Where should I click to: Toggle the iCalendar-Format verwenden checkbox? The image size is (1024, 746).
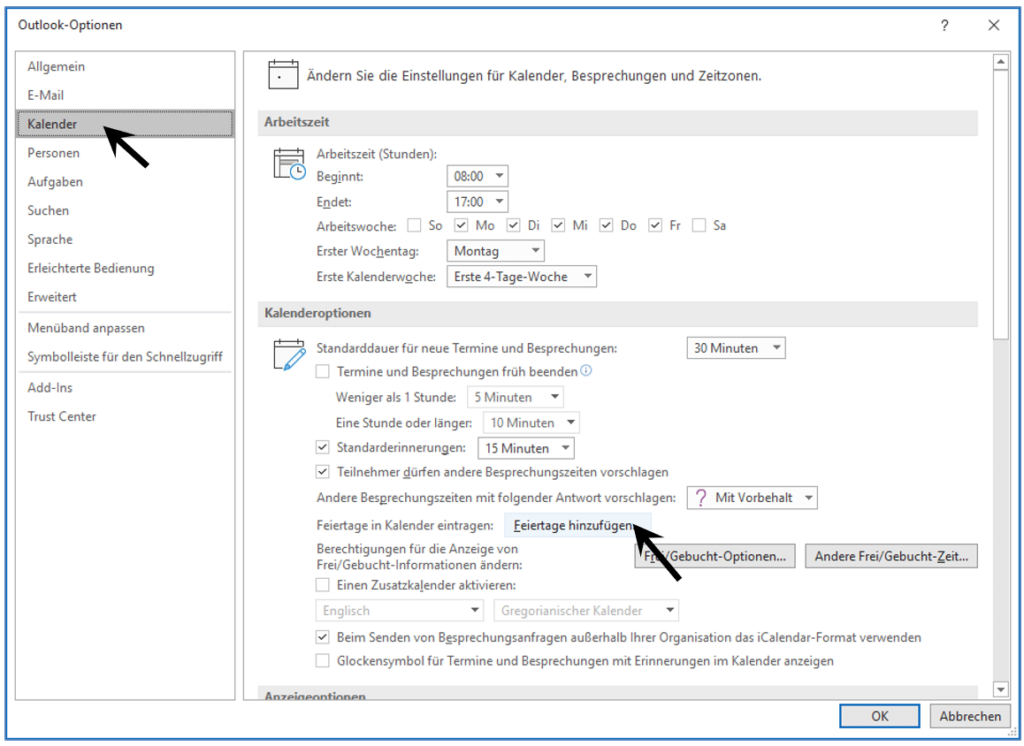323,637
